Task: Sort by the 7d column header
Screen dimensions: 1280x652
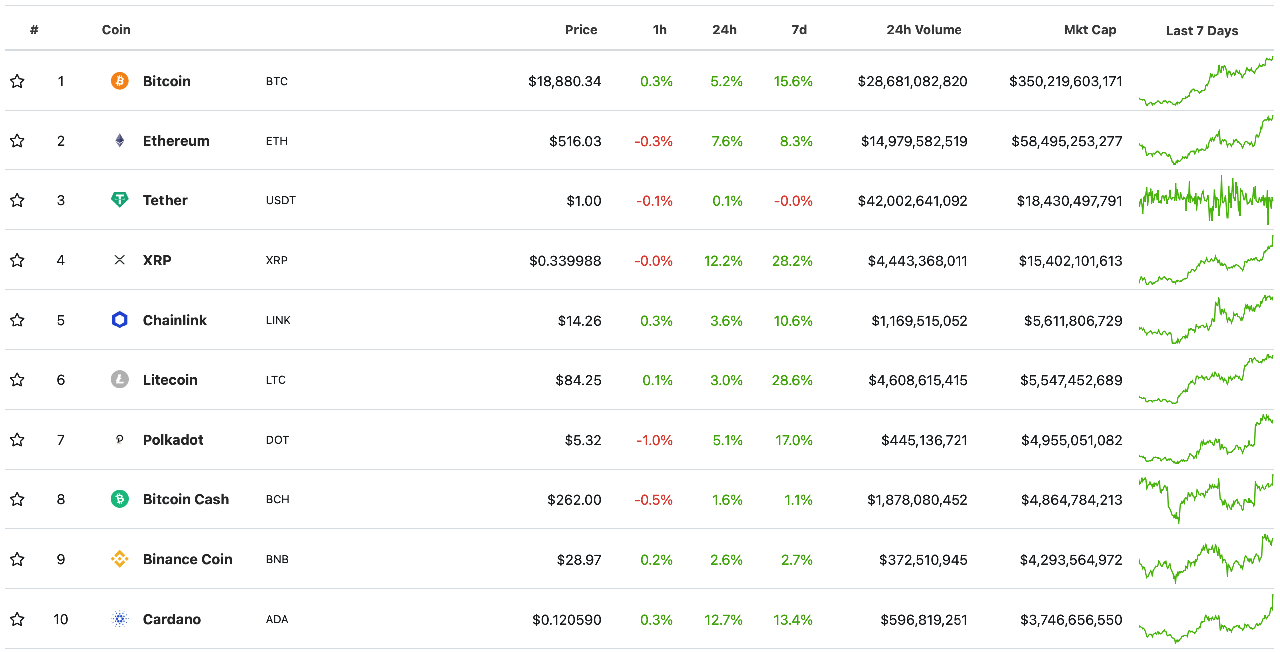Action: [799, 30]
